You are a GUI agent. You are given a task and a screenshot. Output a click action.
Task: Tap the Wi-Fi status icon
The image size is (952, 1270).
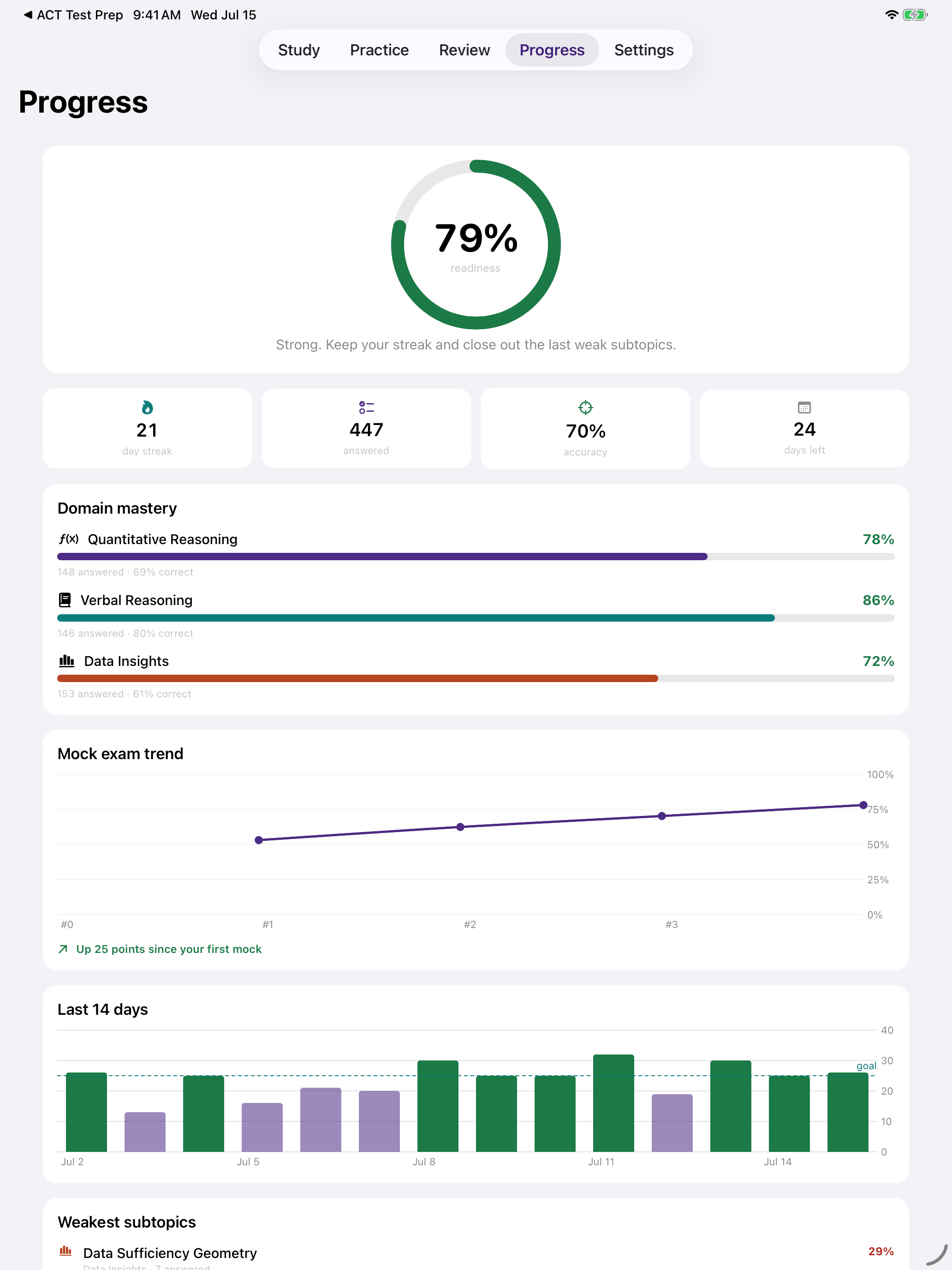click(x=891, y=15)
